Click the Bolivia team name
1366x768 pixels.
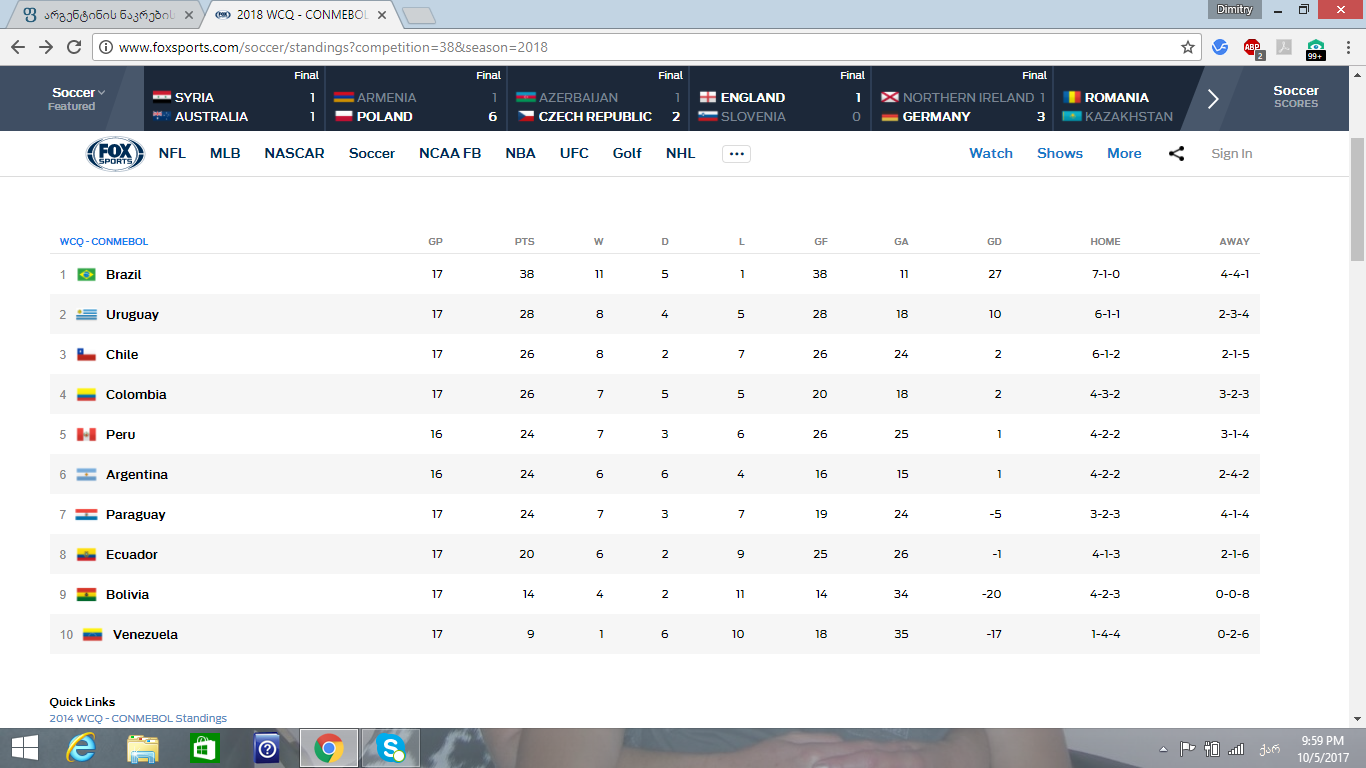(x=127, y=594)
